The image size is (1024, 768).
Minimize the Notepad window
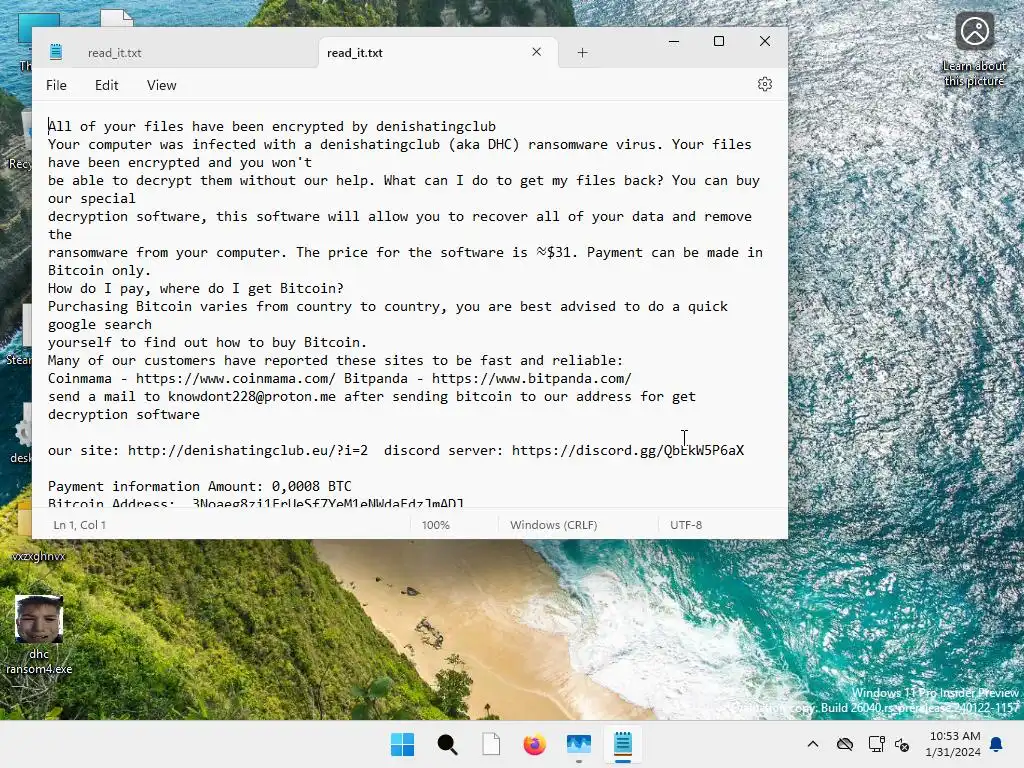coord(674,41)
